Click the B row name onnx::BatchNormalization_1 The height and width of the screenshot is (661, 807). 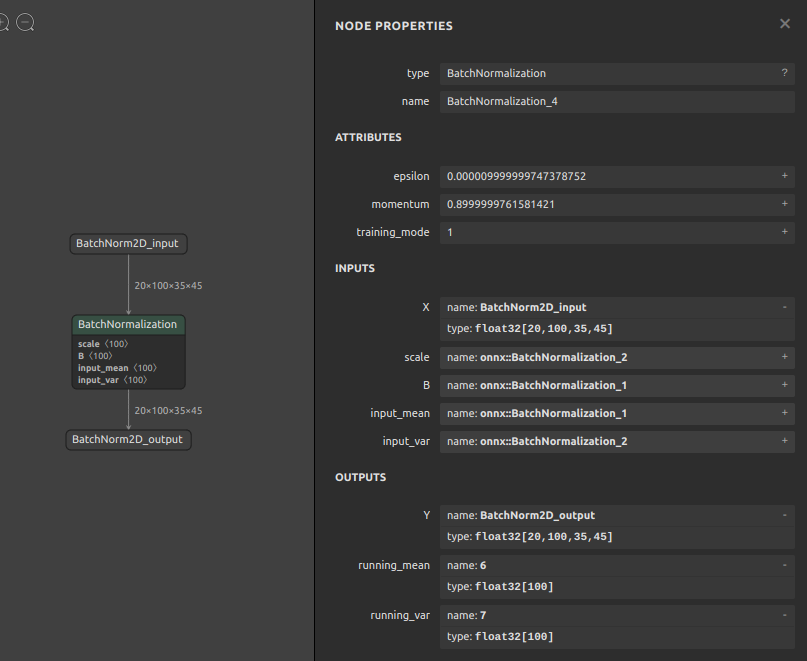pos(554,385)
